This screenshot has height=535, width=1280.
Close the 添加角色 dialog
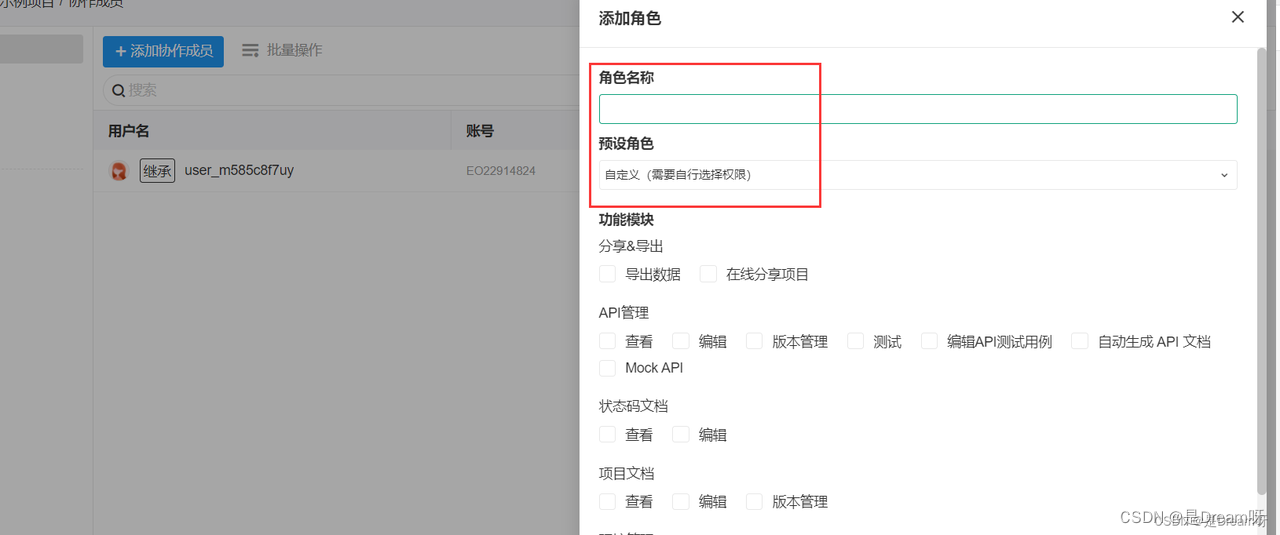tap(1238, 17)
